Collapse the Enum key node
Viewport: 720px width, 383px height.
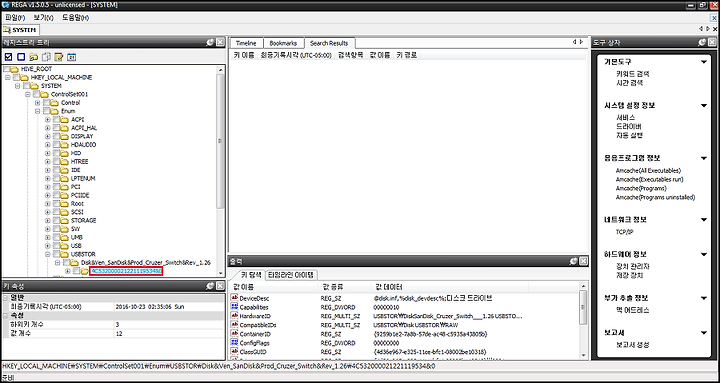38,111
